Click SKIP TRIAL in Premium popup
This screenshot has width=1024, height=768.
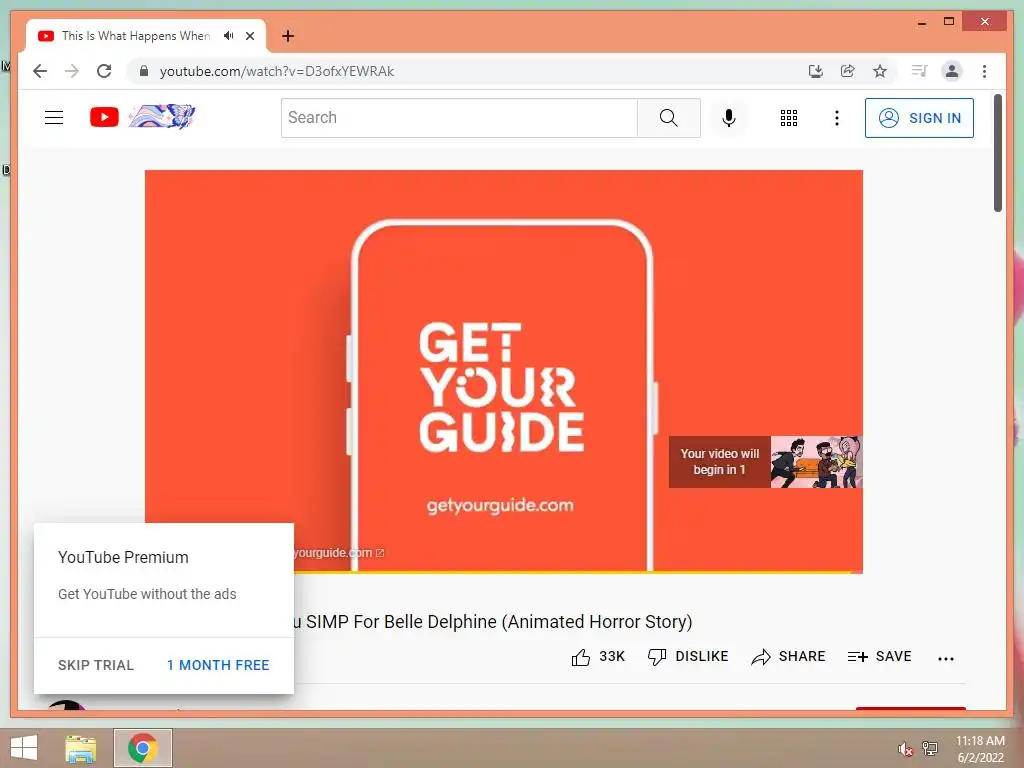tap(96, 665)
